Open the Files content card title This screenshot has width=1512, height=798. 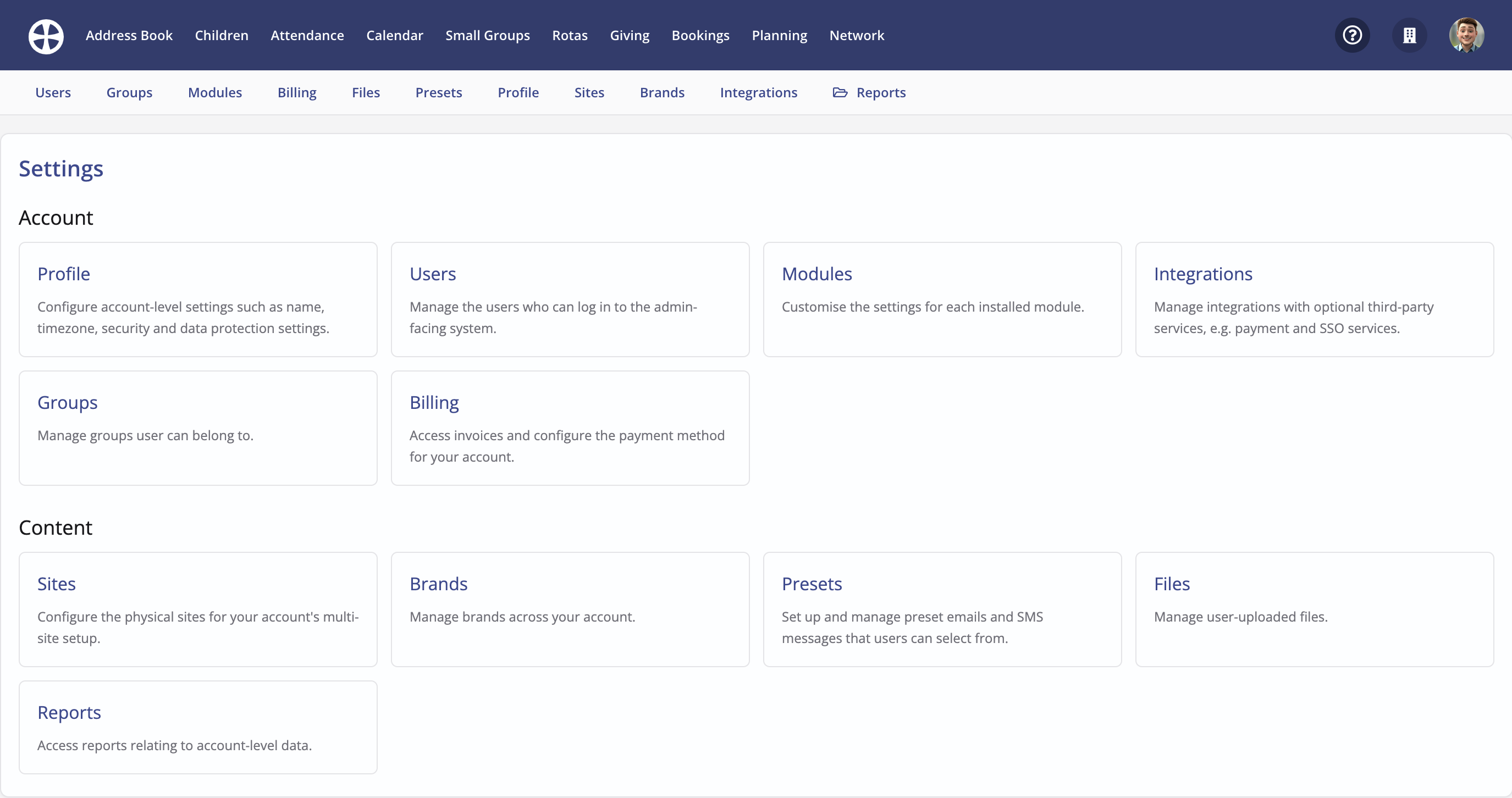pyautogui.click(x=1172, y=584)
